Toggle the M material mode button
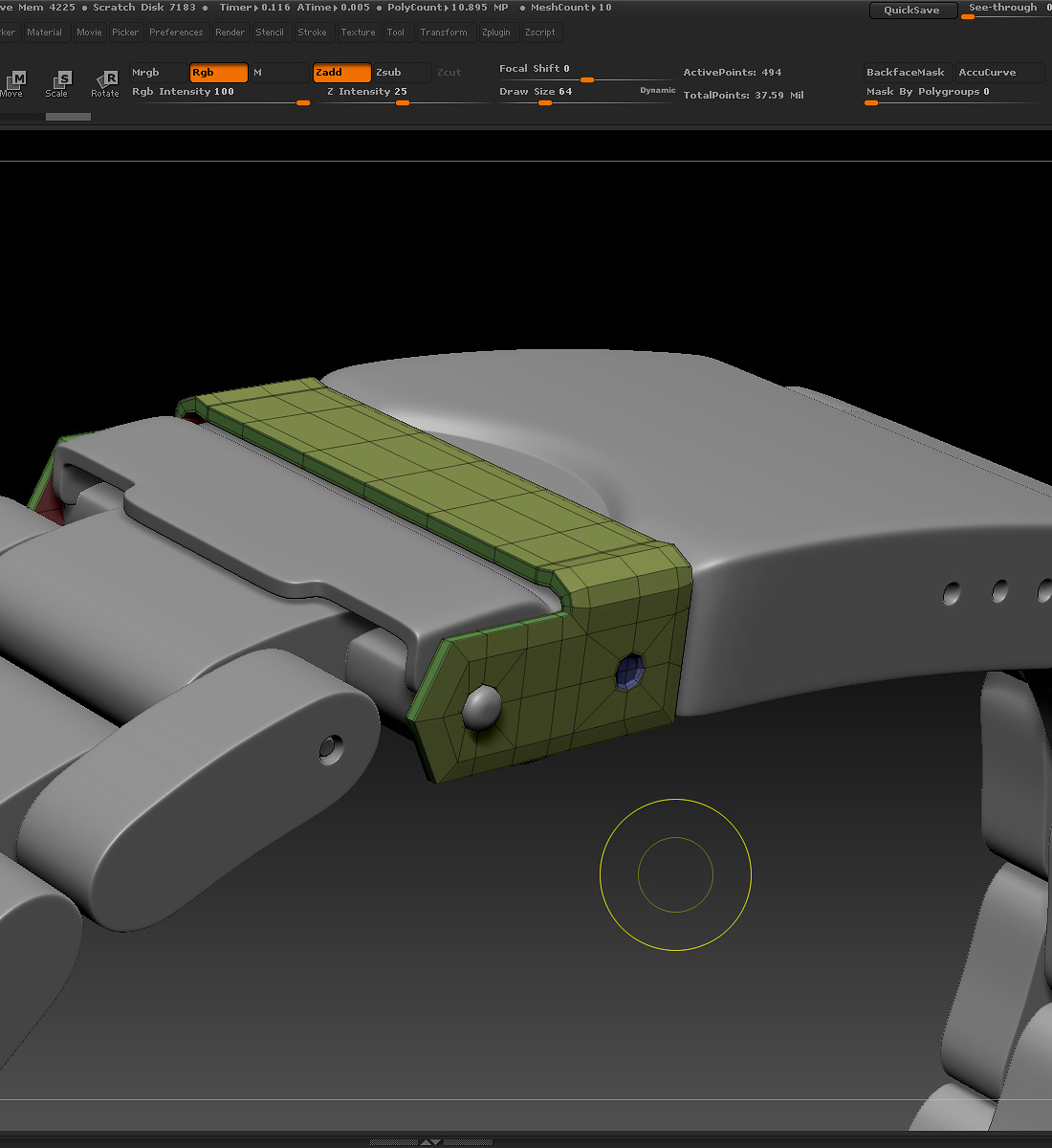Screen dimensions: 1052x1148 coord(279,73)
